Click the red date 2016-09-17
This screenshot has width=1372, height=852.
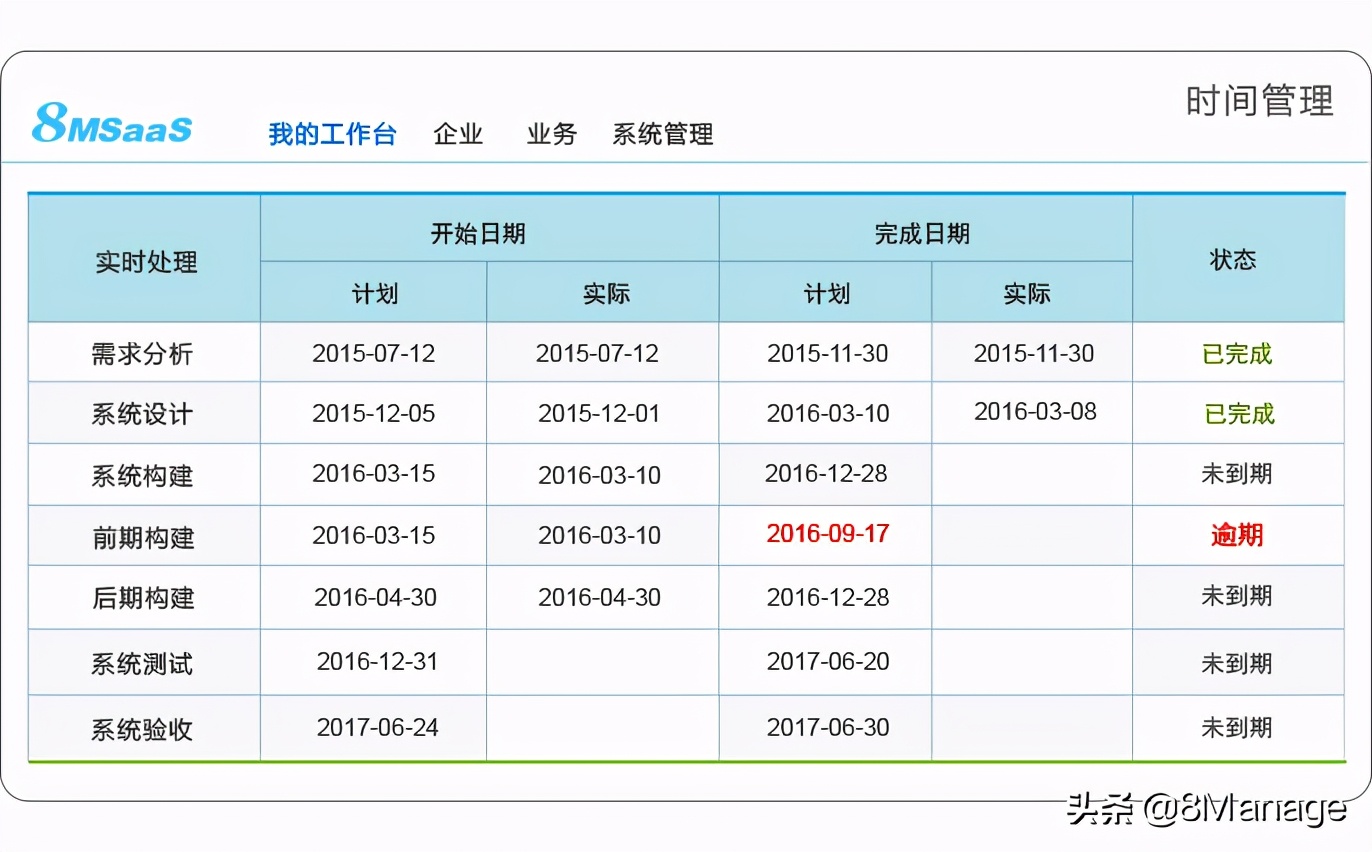tap(826, 535)
